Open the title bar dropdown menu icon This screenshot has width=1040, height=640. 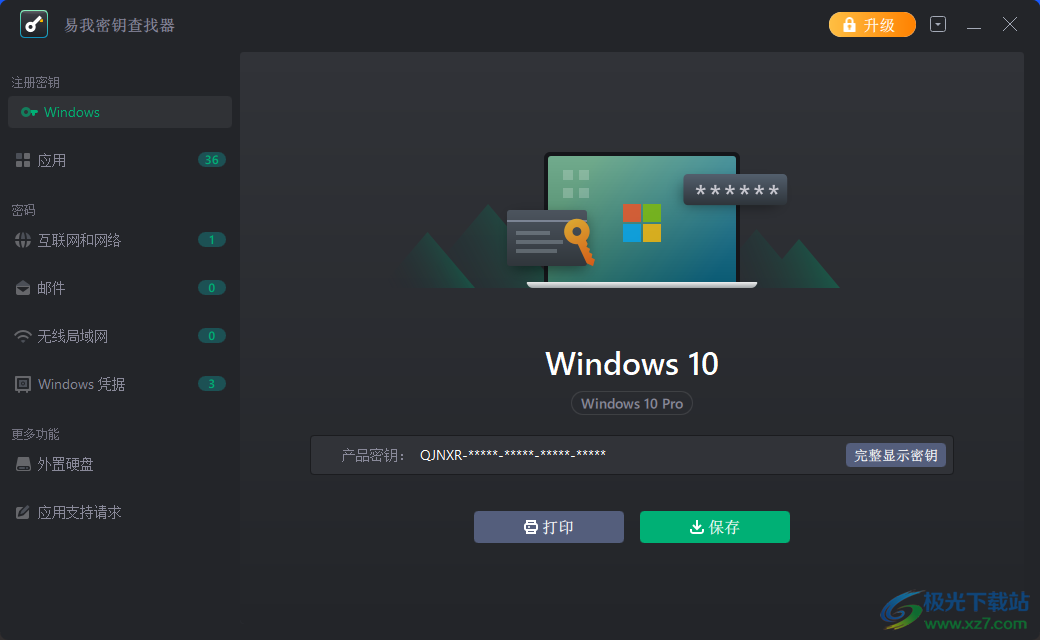click(938, 25)
